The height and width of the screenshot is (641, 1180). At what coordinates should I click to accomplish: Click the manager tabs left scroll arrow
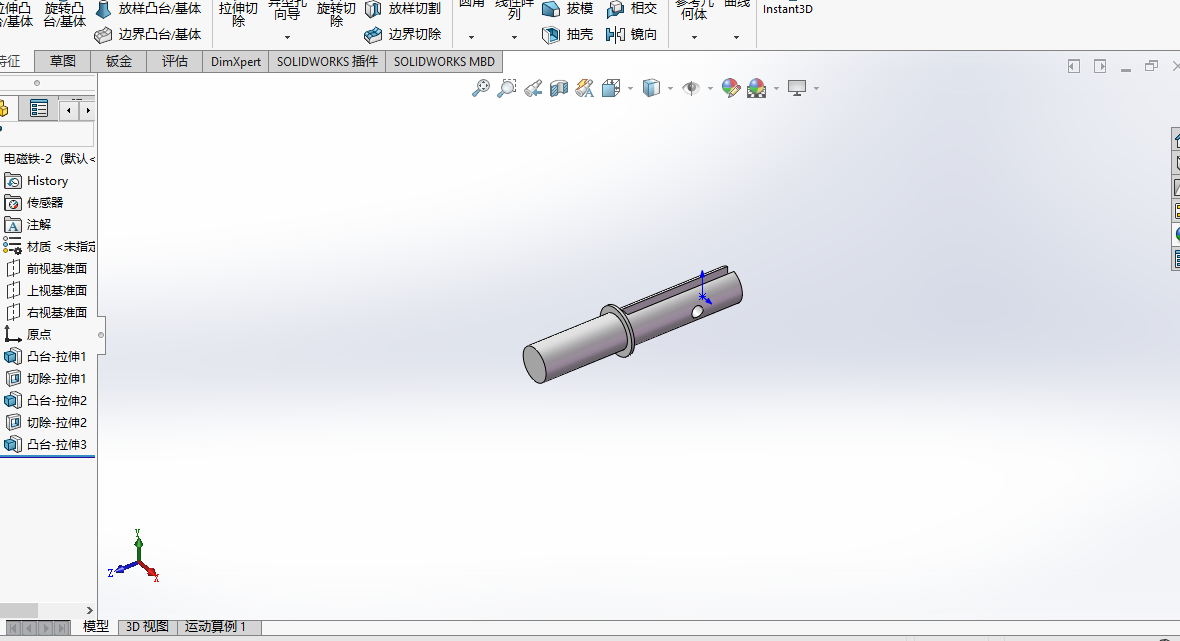pyautogui.click(x=68, y=111)
